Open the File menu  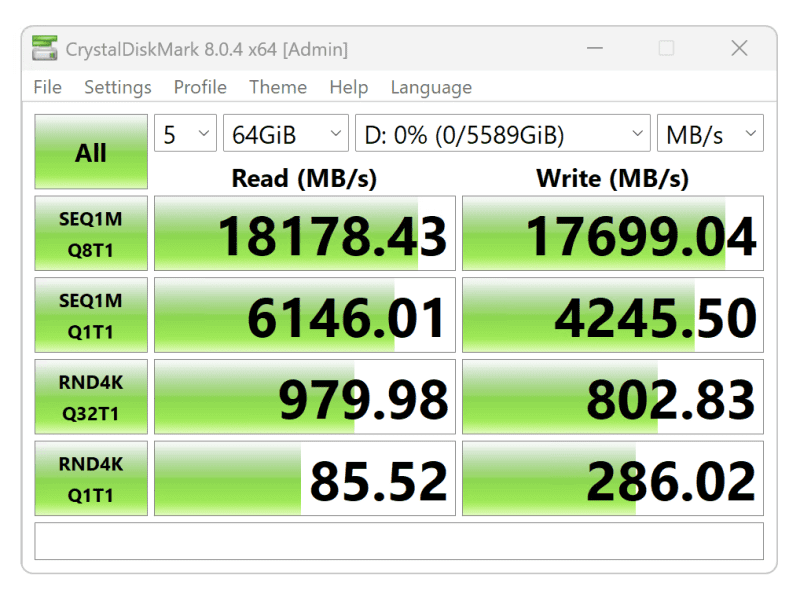coord(47,87)
